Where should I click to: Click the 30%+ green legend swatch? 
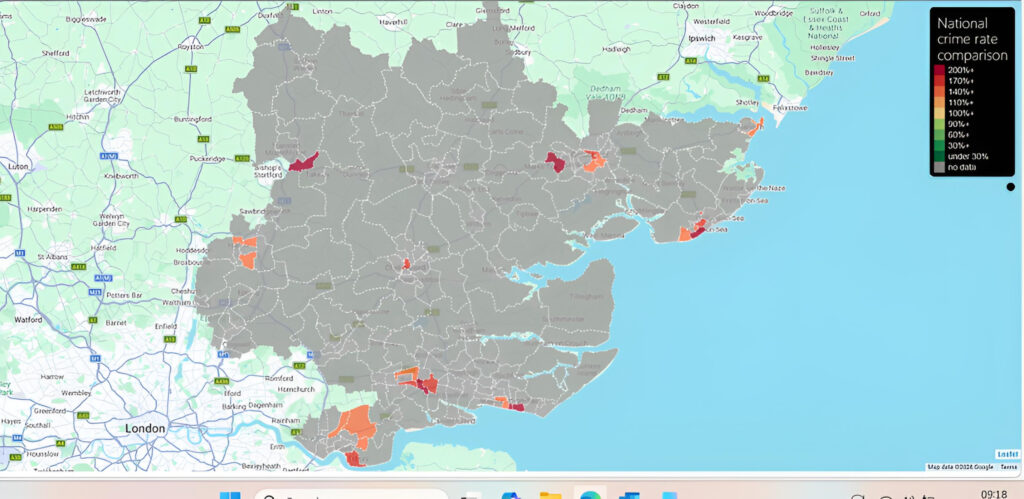(940, 145)
